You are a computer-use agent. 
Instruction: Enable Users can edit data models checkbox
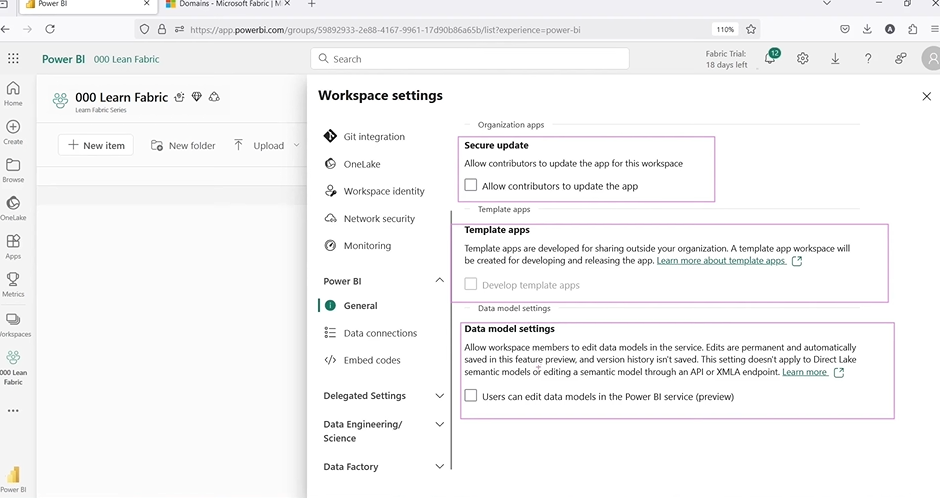pos(471,396)
